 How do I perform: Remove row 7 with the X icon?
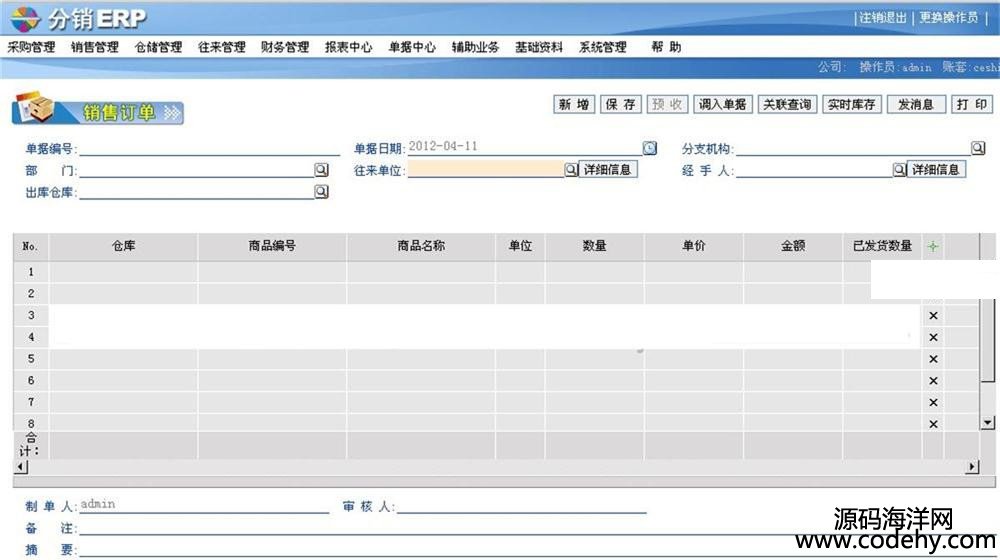tap(933, 402)
